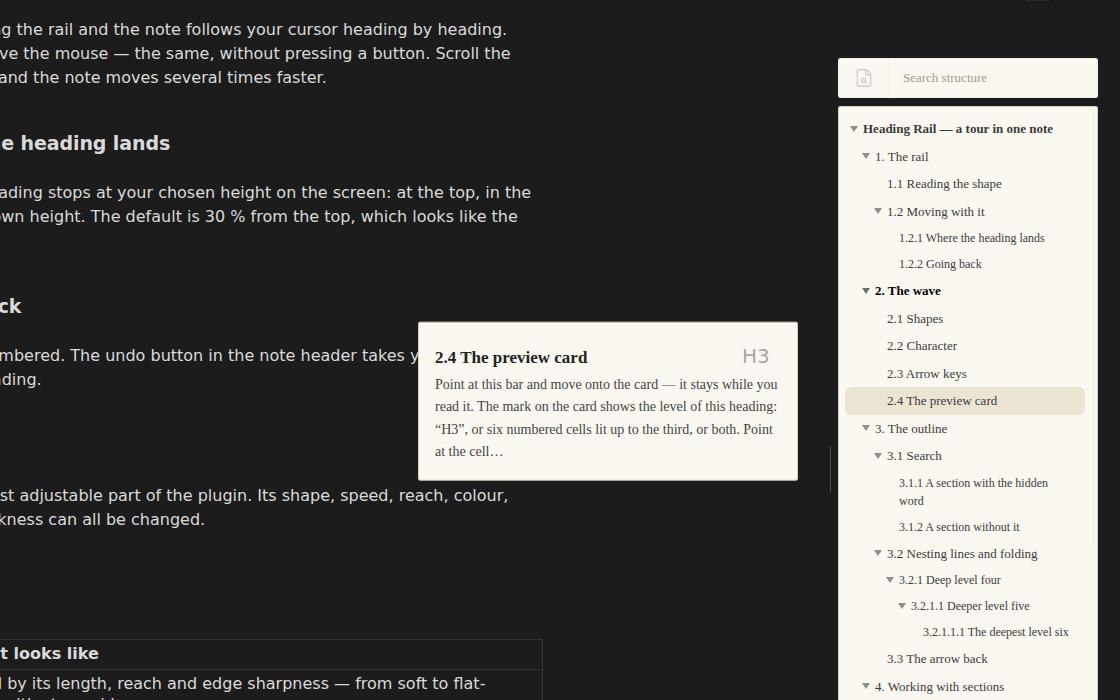Go to 2.1 Shapes entry
Viewport: 1120px width, 700px height.
pyautogui.click(x=915, y=319)
